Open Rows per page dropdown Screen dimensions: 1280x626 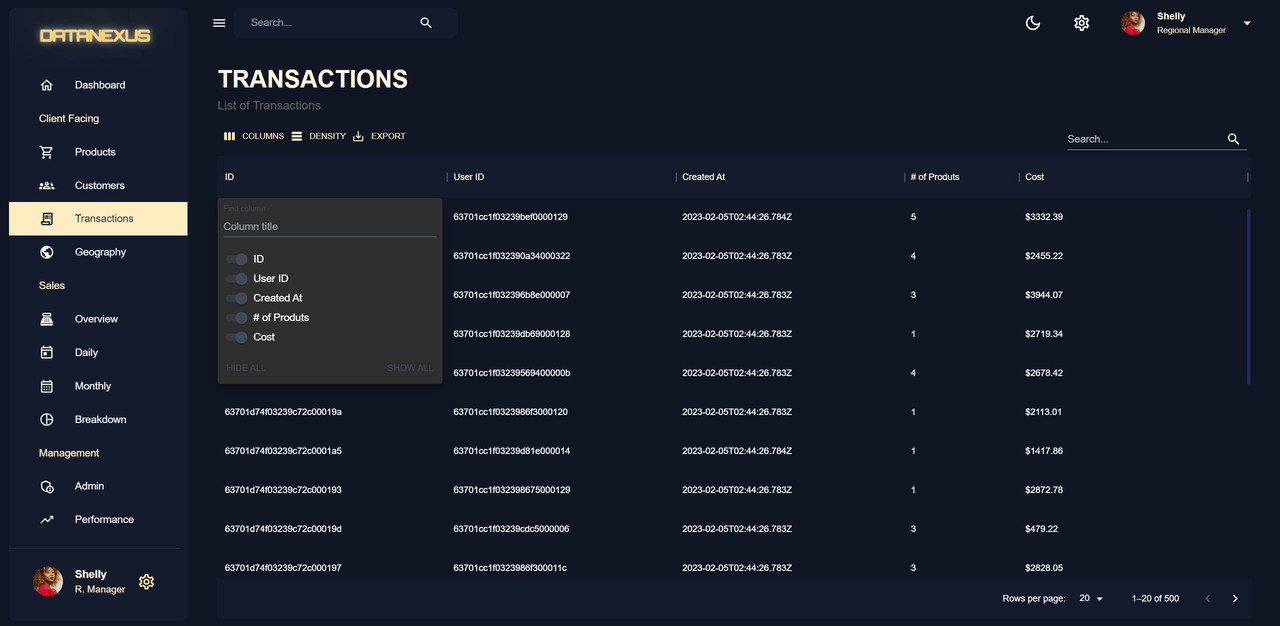click(x=1091, y=598)
